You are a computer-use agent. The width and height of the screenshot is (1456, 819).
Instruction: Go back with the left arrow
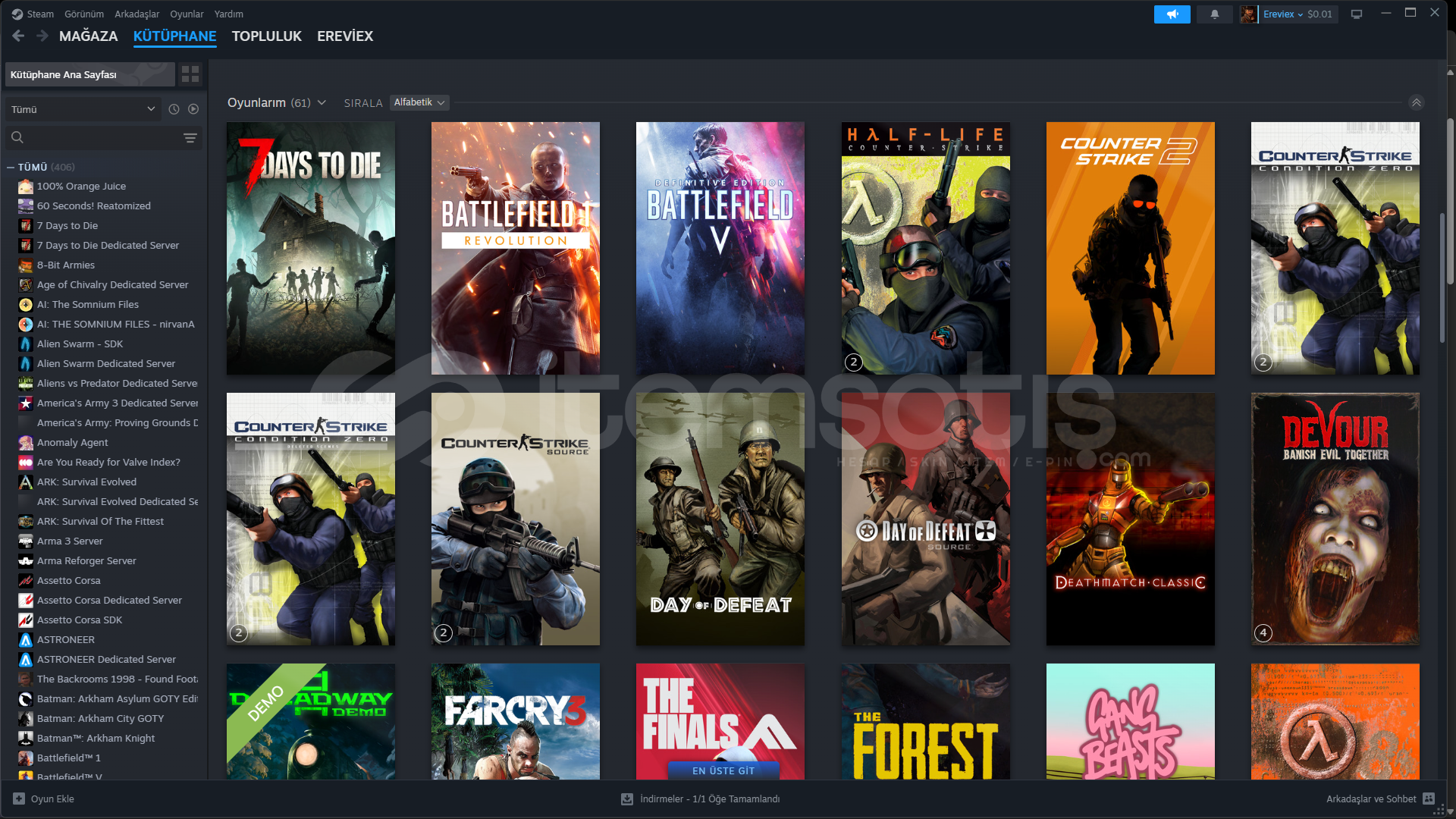pyautogui.click(x=18, y=36)
